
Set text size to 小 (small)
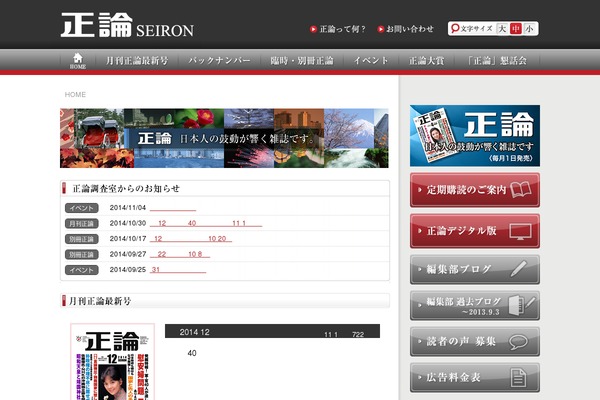pyautogui.click(x=529, y=29)
